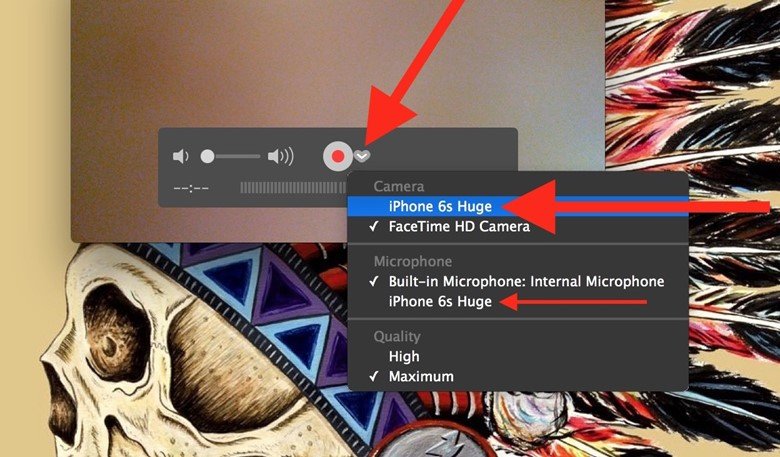Select Maximum recording quality

point(422,376)
